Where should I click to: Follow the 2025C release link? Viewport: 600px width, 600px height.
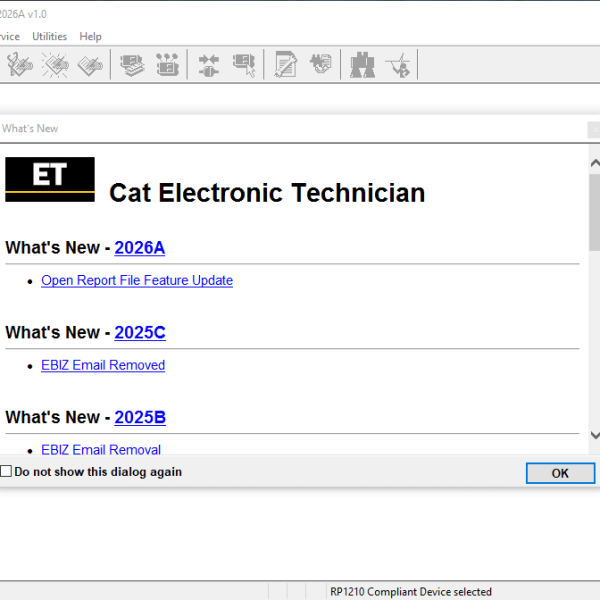[140, 333]
